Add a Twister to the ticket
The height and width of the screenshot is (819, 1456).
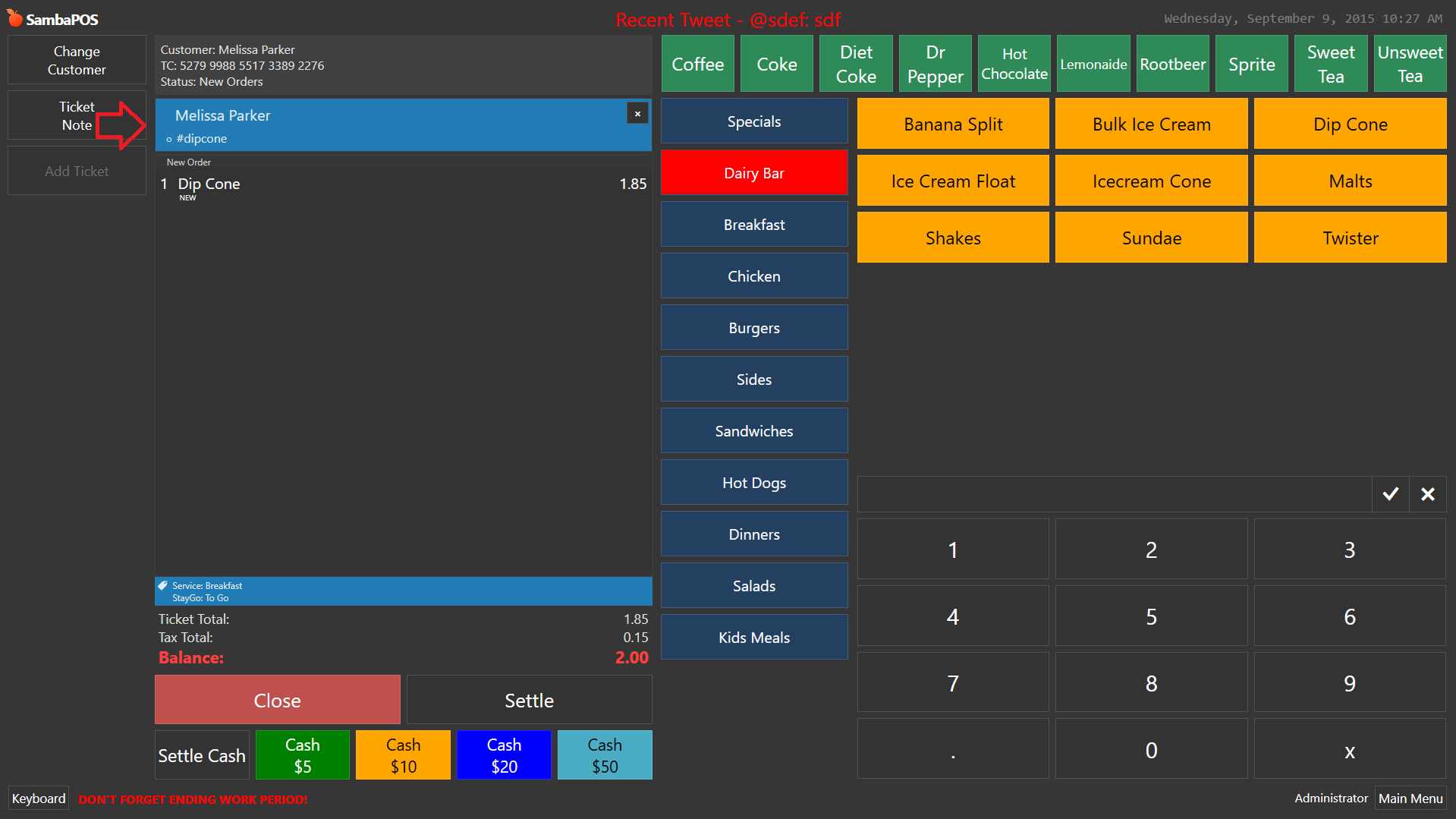1350,238
